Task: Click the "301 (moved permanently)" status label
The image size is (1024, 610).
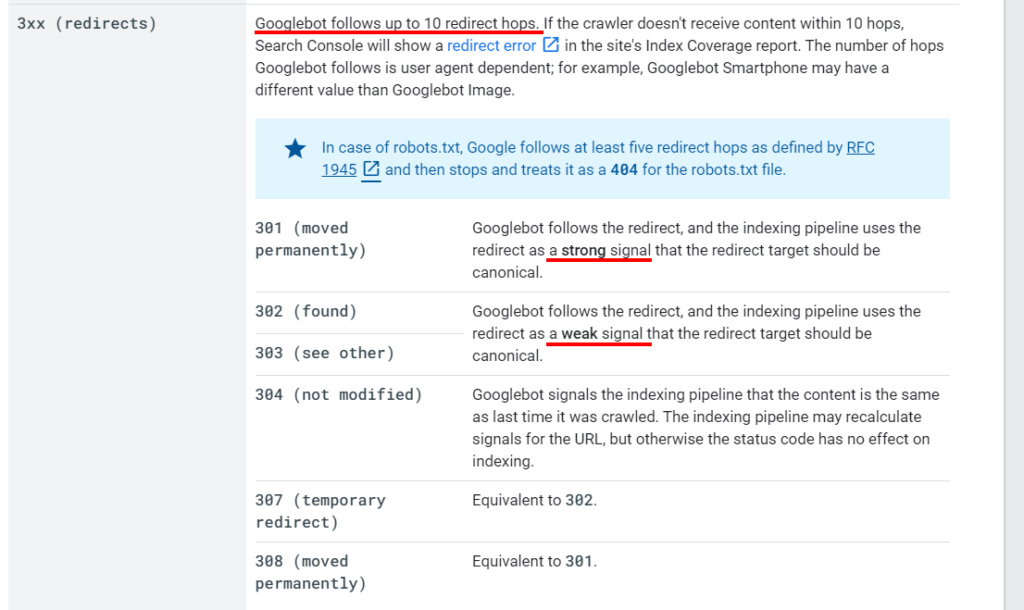Action: (x=311, y=239)
